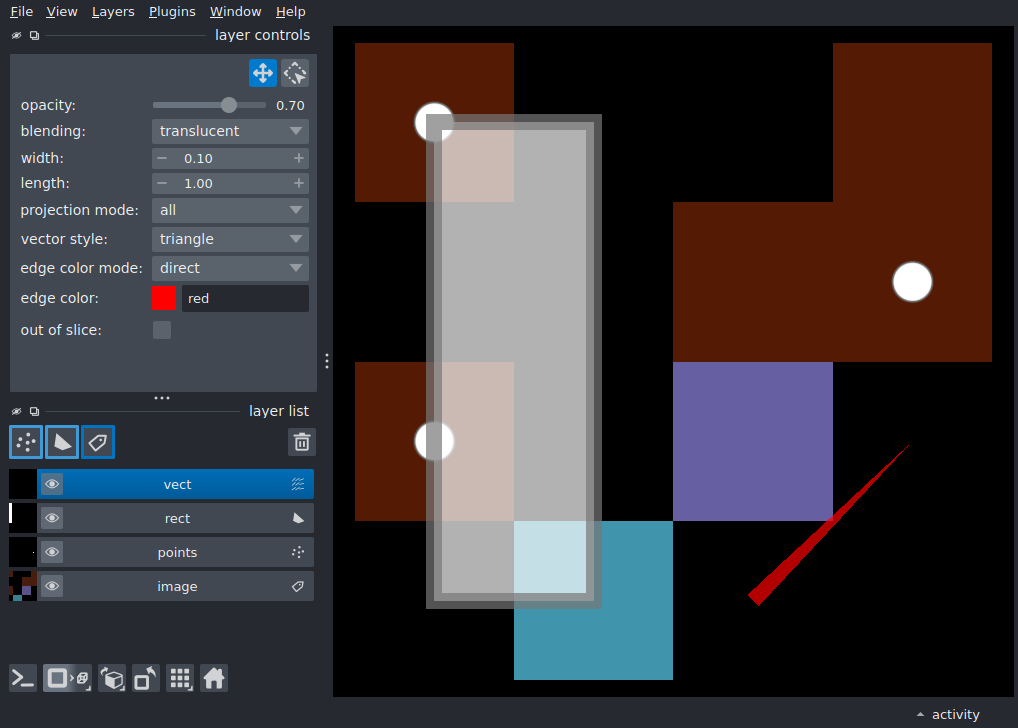Delete selected layers with trash icon
Screen dimensions: 1018x728
click(302, 442)
